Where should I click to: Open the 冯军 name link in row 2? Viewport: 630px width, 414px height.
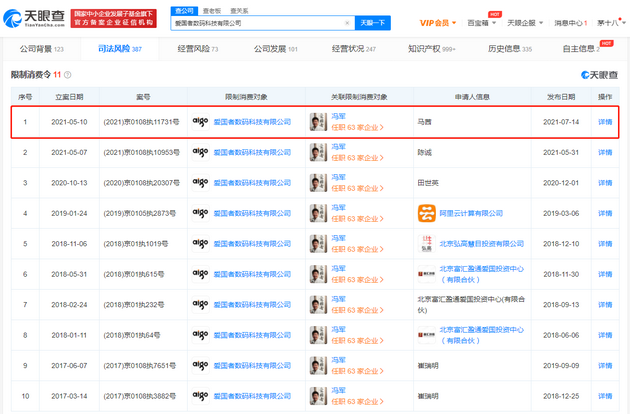coord(338,147)
